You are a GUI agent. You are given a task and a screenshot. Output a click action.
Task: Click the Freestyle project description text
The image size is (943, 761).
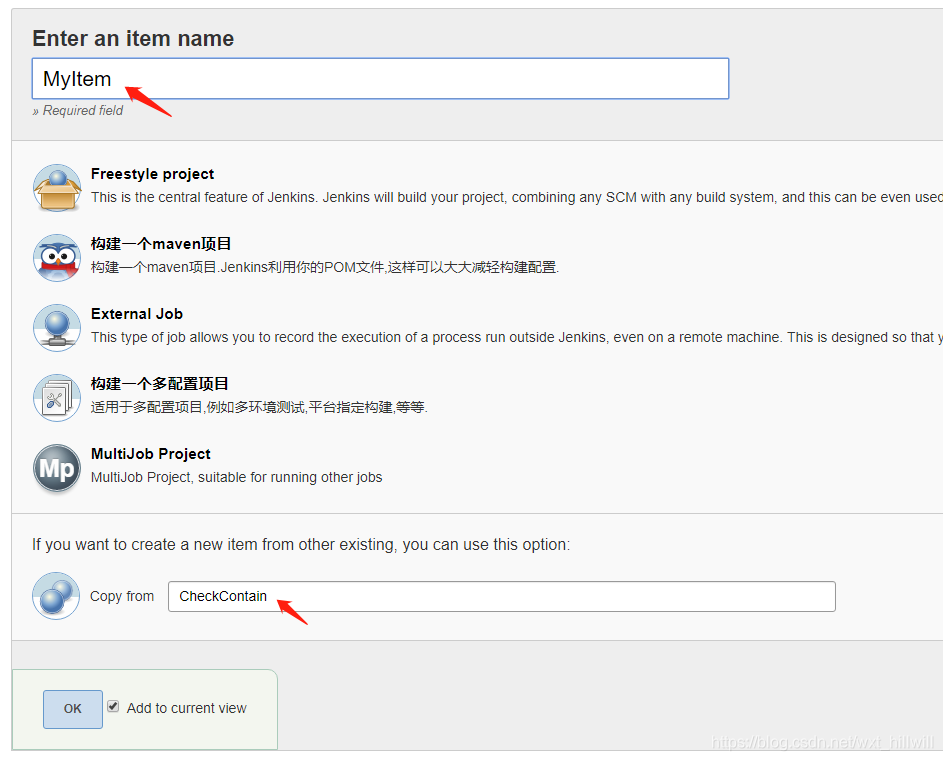[517, 197]
